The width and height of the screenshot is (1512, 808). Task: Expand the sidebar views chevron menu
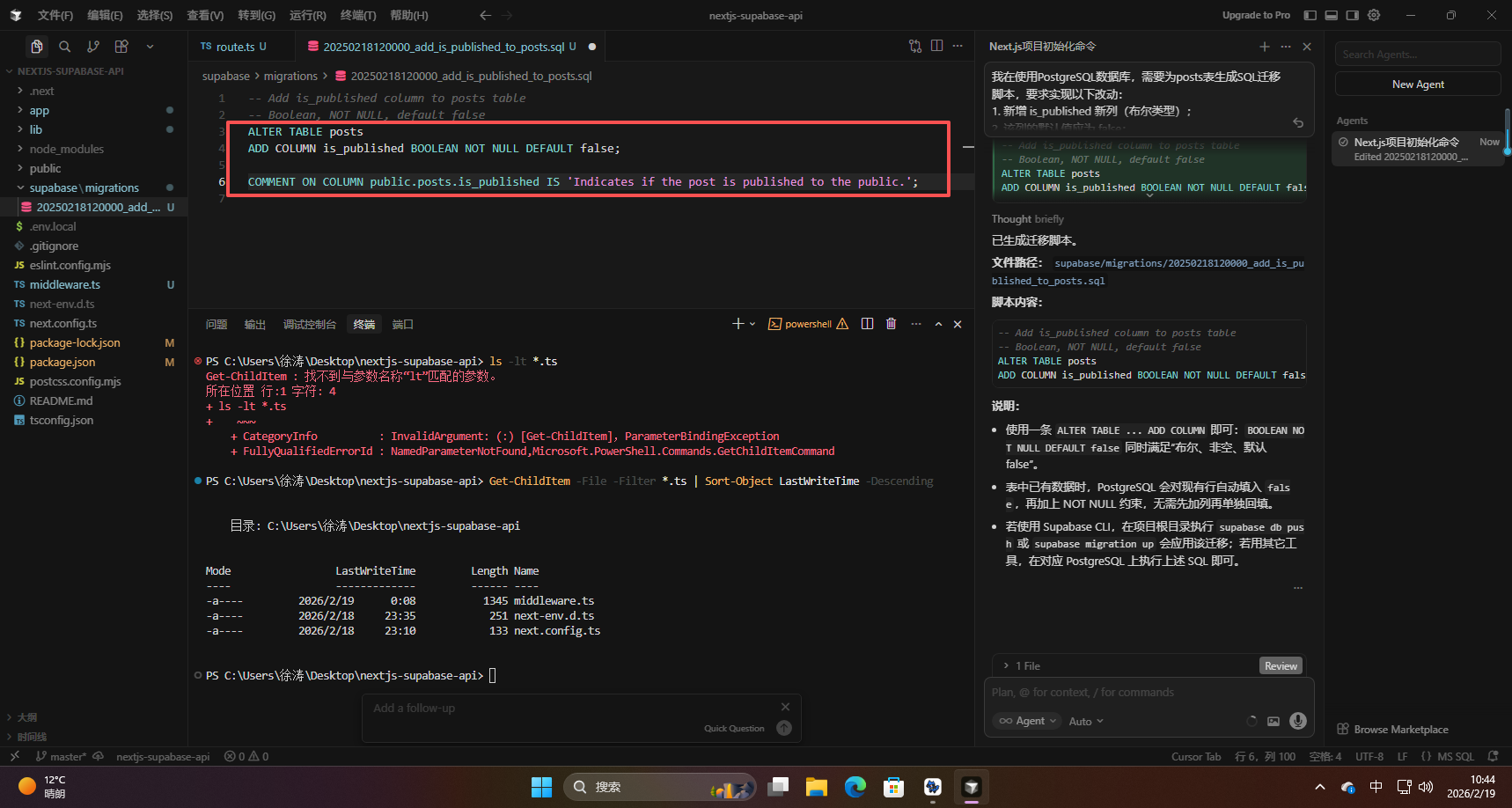(150, 47)
